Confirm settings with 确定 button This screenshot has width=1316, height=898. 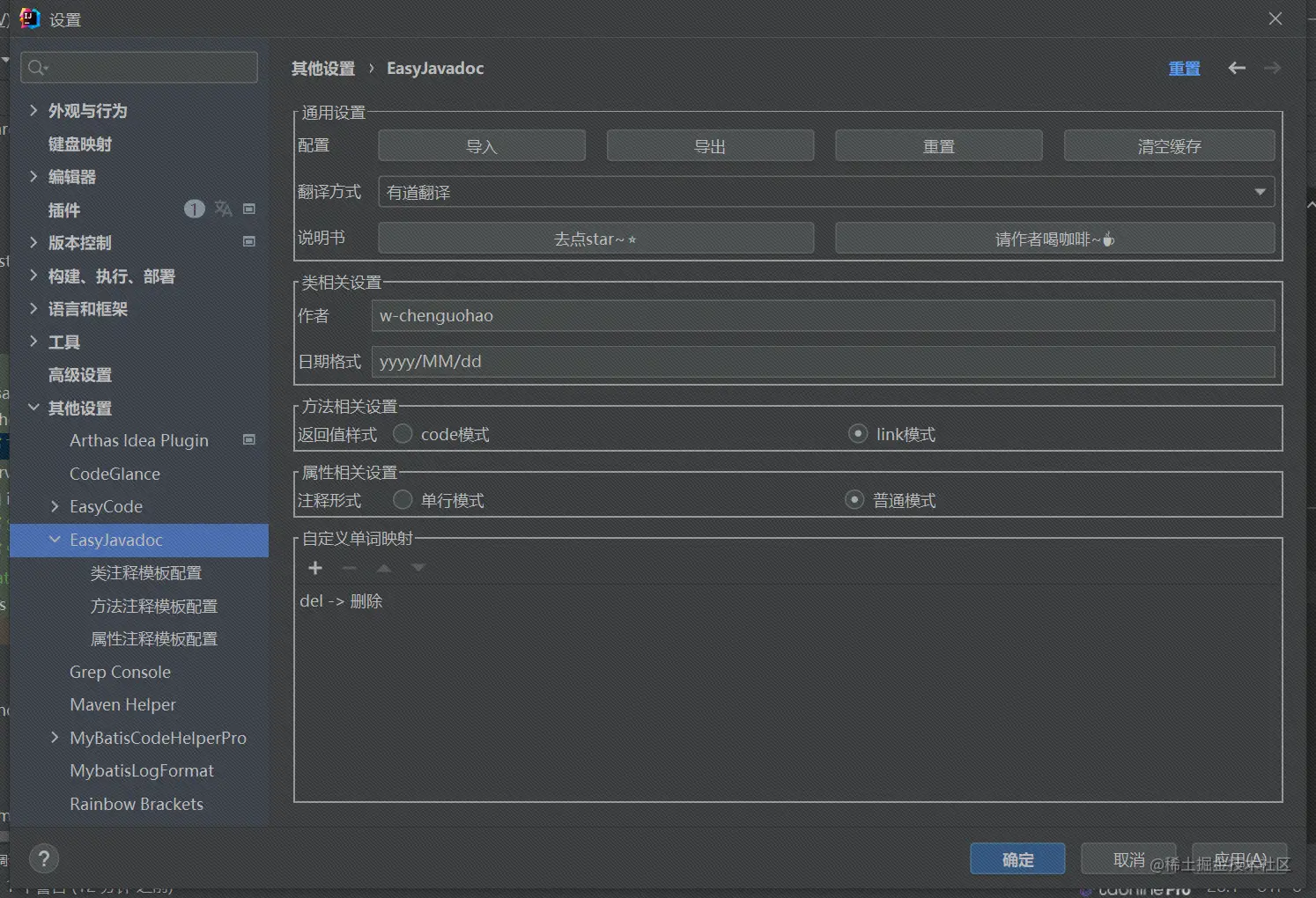coord(1017,859)
